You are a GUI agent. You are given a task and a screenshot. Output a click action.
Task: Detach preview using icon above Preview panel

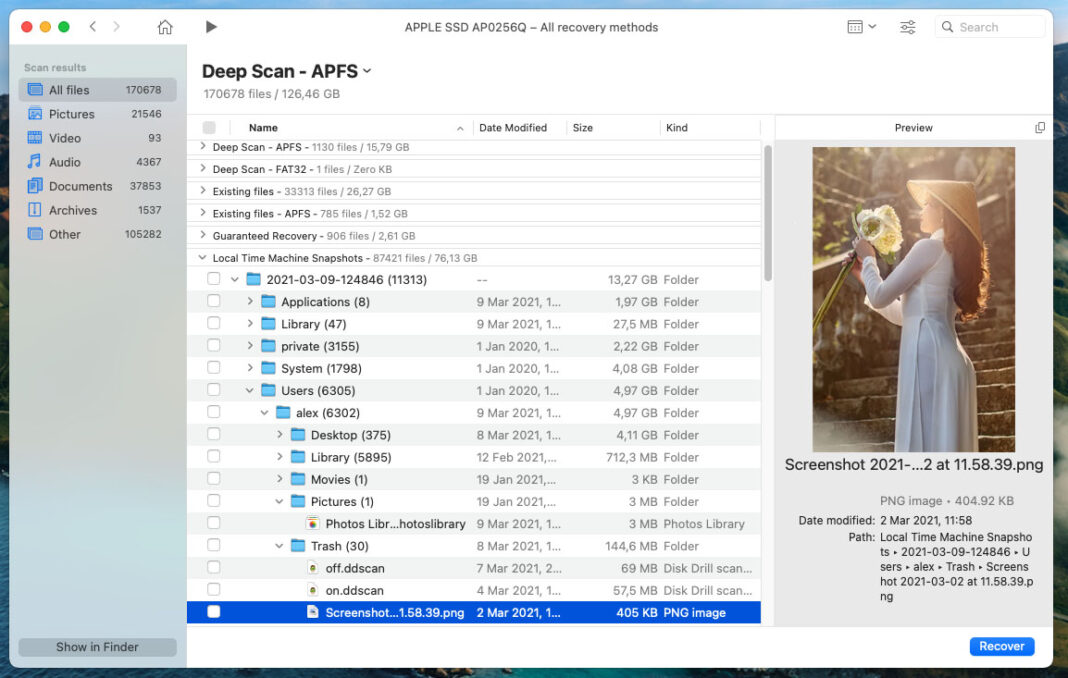click(x=1040, y=127)
